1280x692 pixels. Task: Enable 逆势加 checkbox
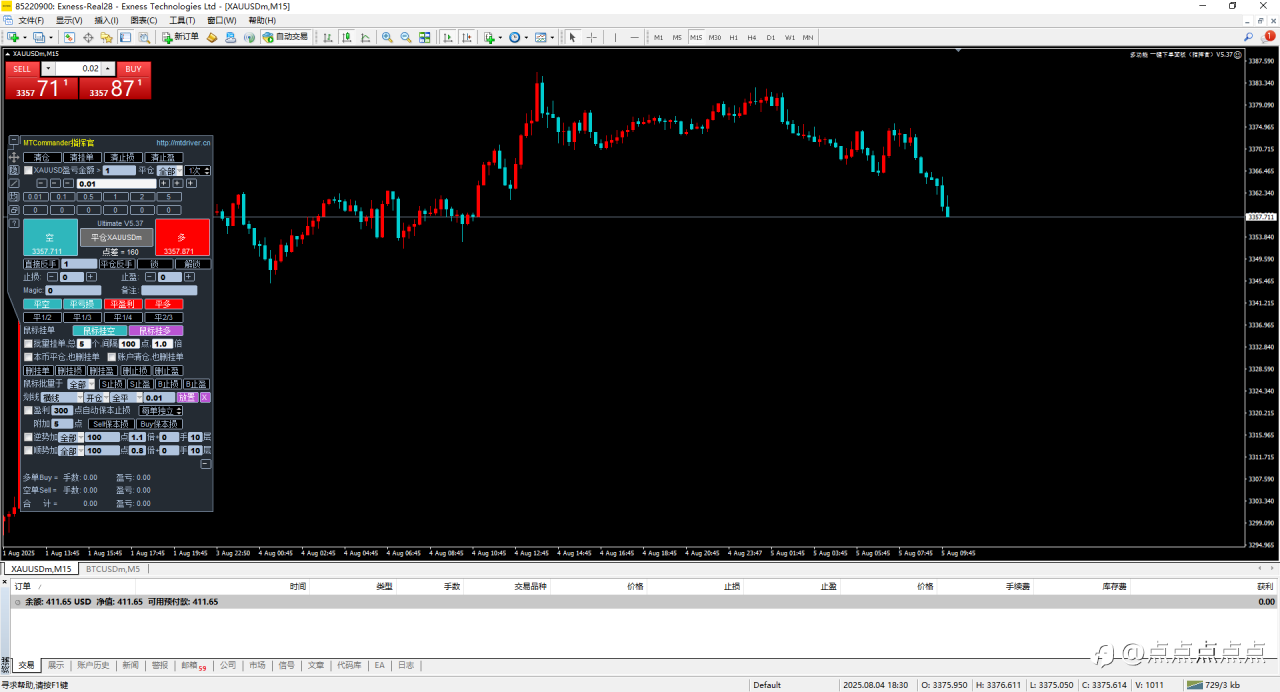pyautogui.click(x=28, y=437)
